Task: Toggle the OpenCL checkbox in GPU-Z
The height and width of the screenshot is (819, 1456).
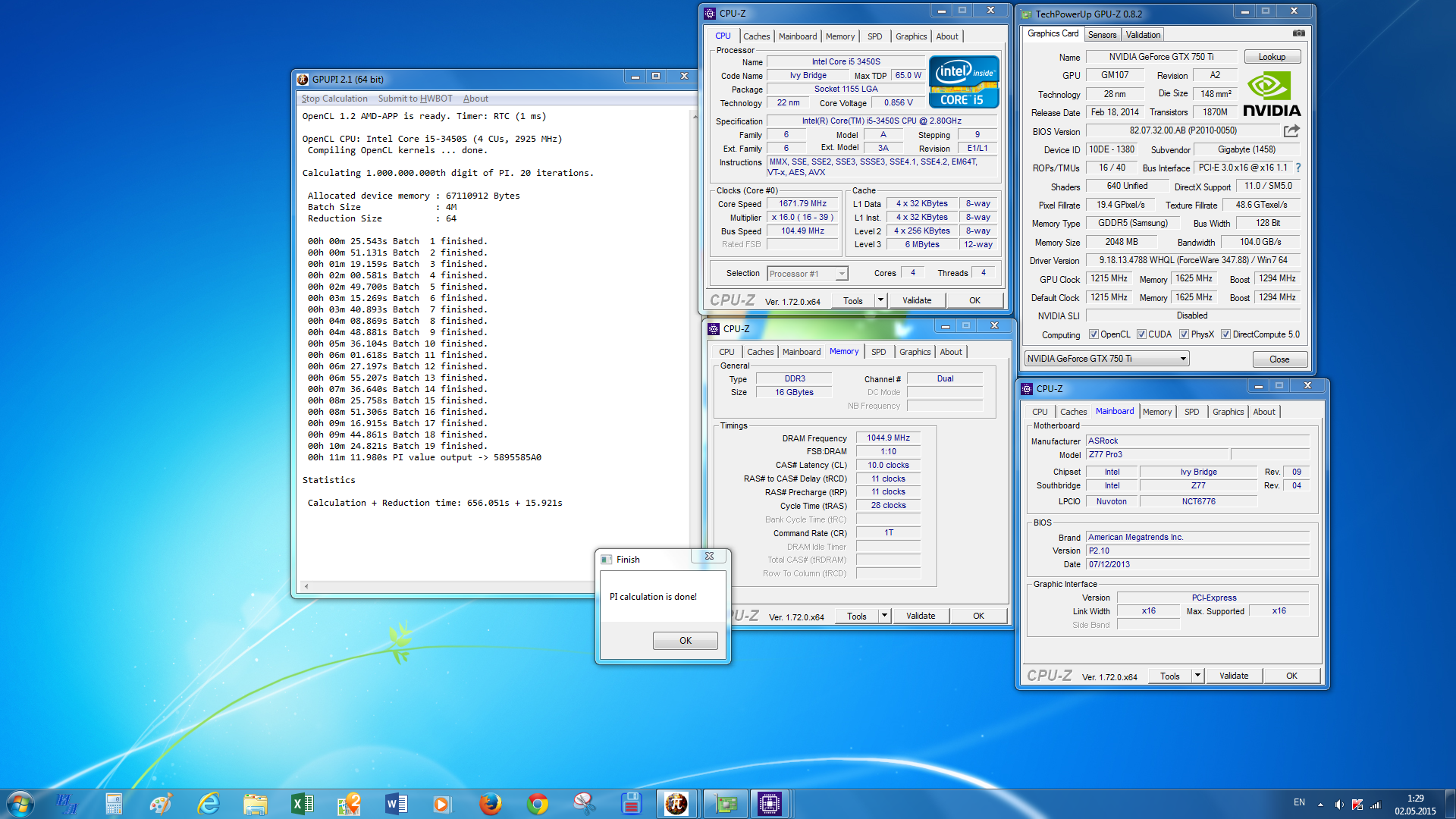Action: pos(1094,334)
